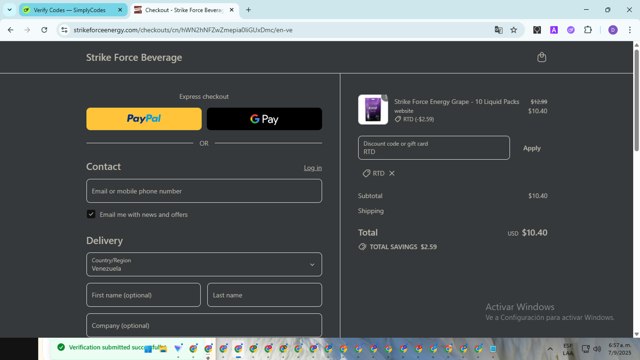Click the page vertical scrollbar thumb
Image resolution: width=640 pixels, height=360 pixels.
(x=636, y=100)
